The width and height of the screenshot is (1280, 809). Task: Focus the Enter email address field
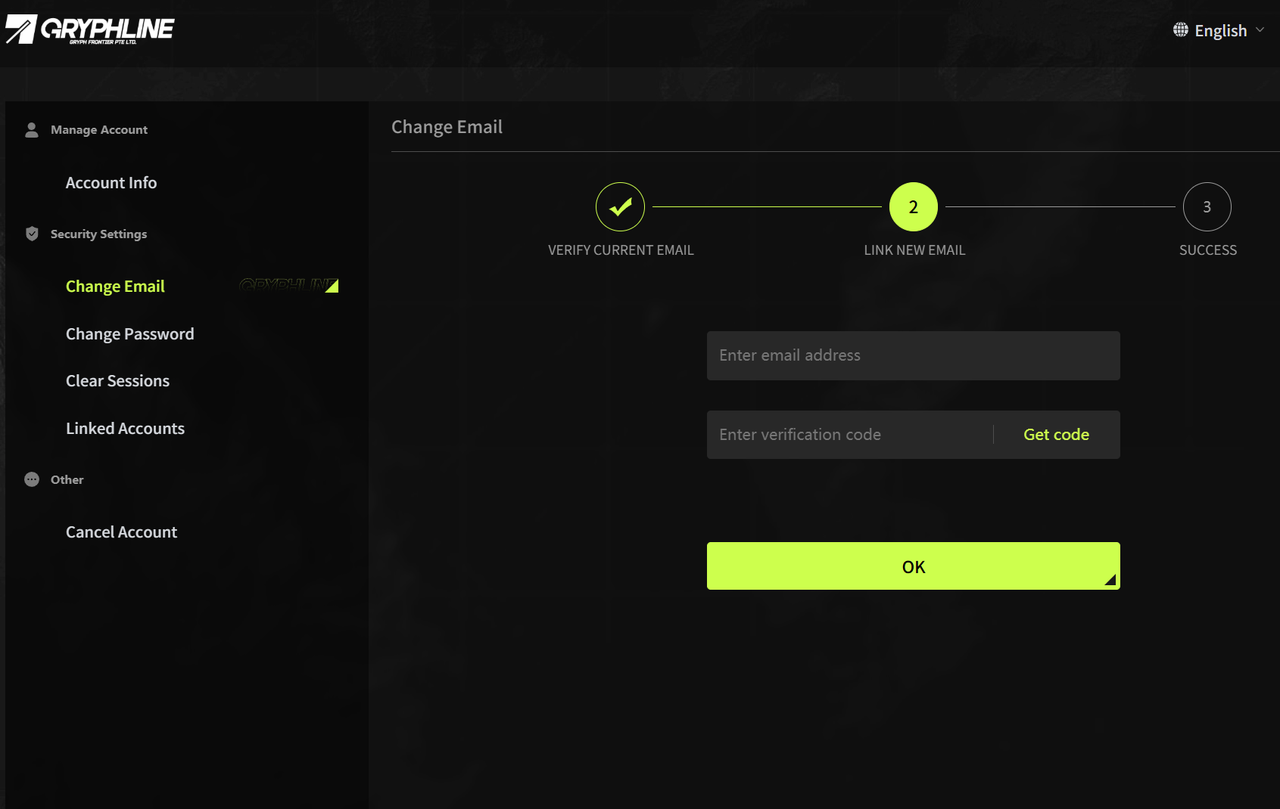913,356
